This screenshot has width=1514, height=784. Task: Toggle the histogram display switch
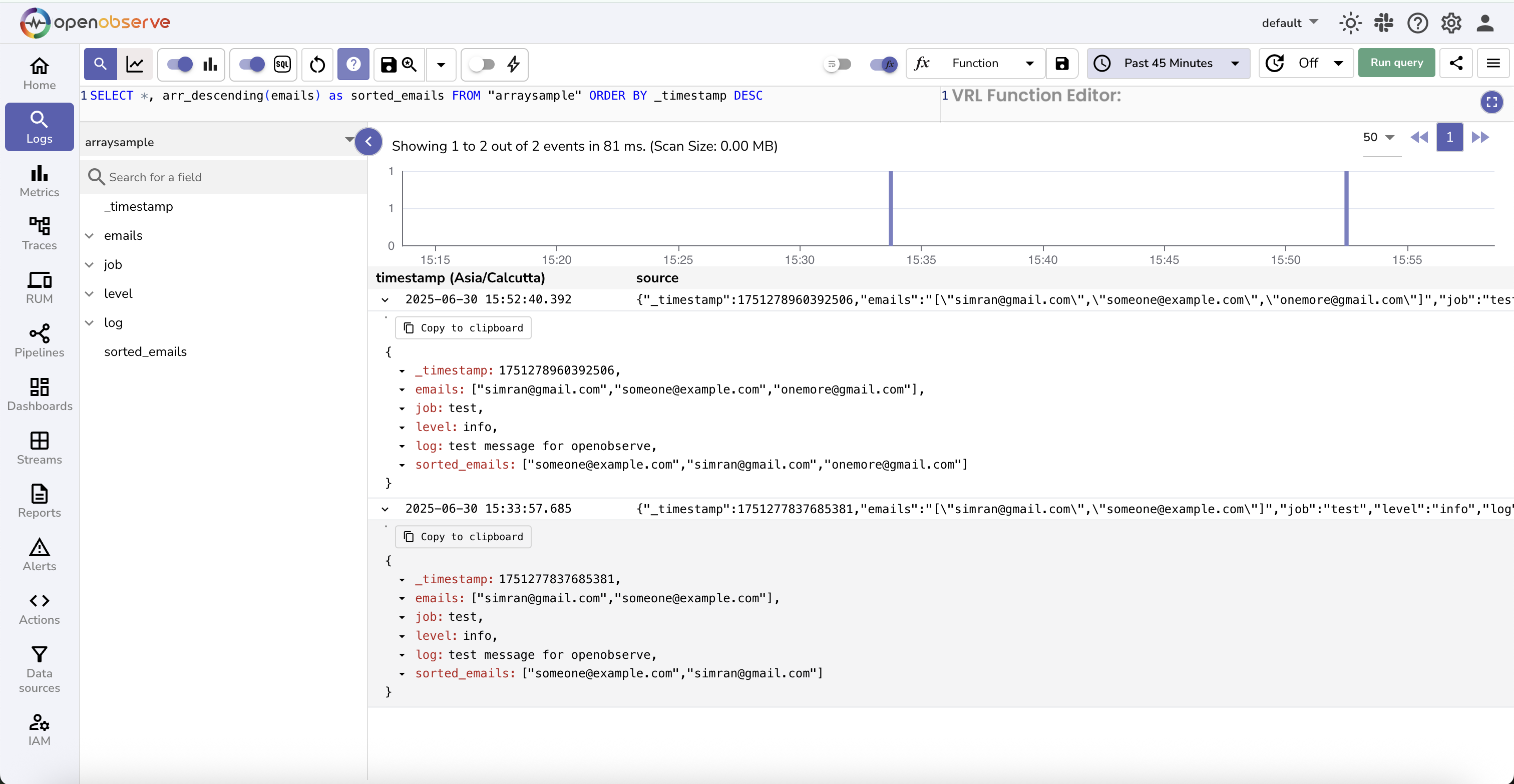pyautogui.click(x=180, y=64)
